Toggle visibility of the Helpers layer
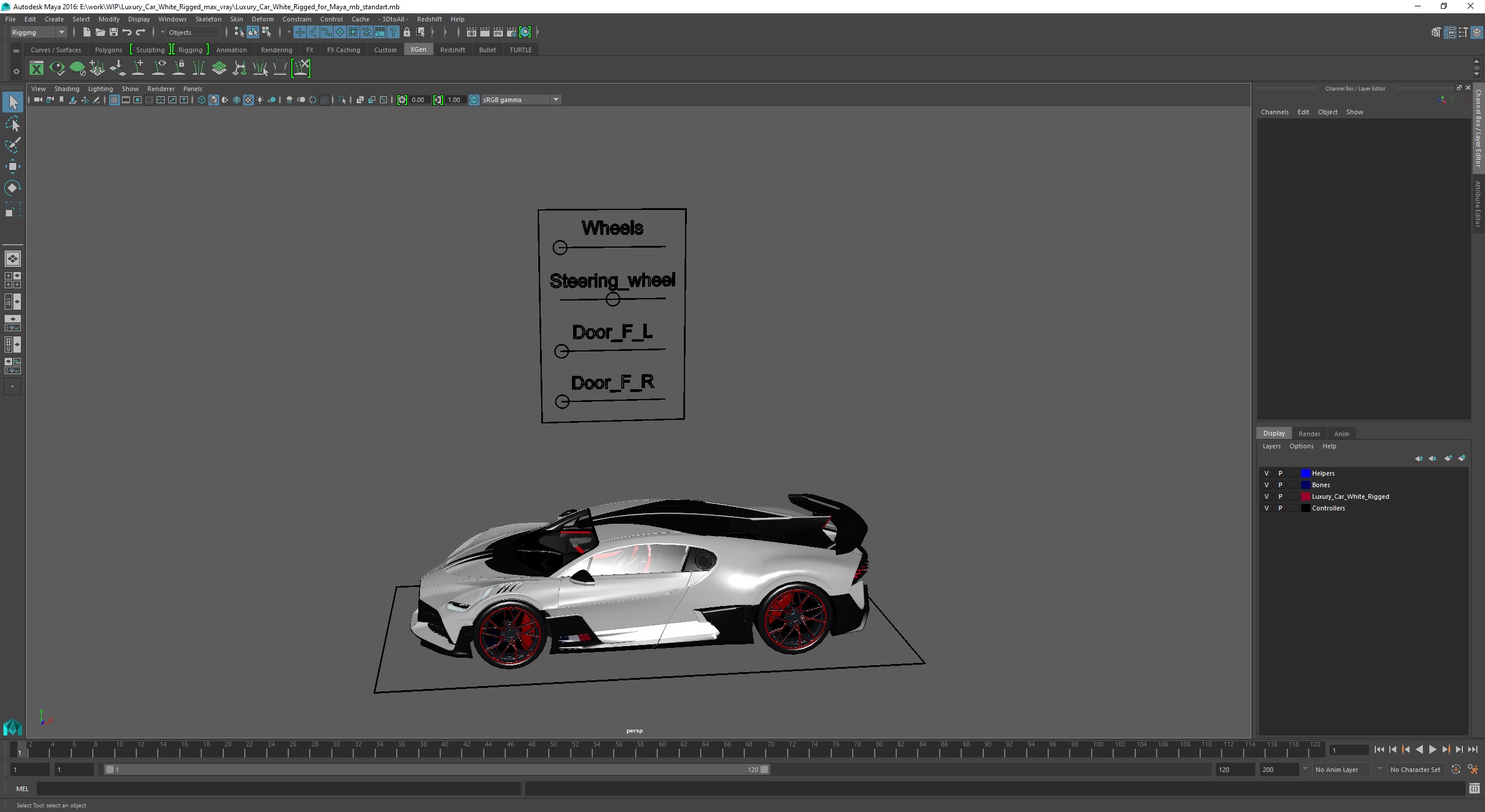 pos(1266,473)
